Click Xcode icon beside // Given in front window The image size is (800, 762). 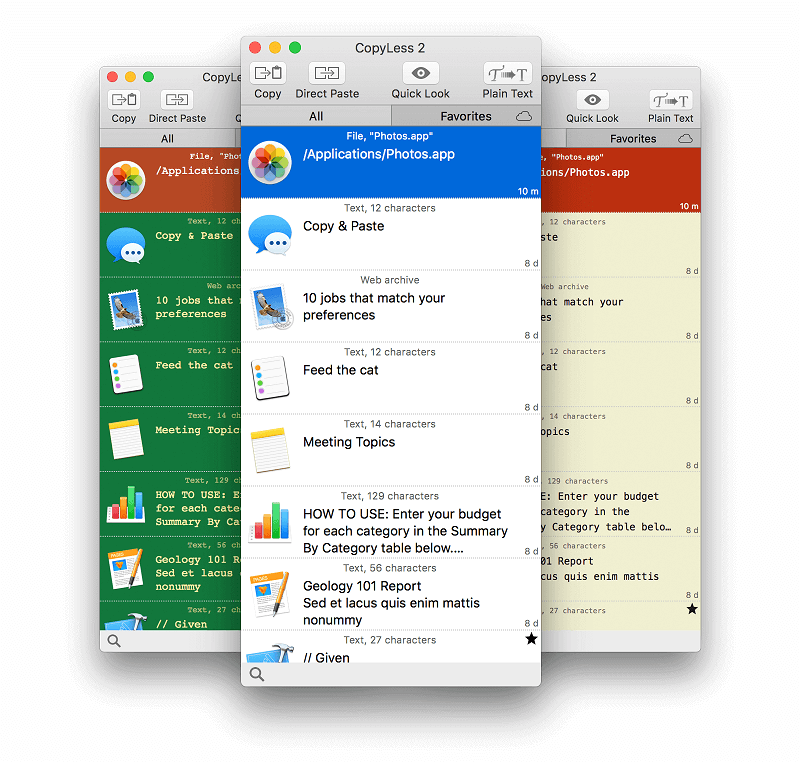pos(271,653)
